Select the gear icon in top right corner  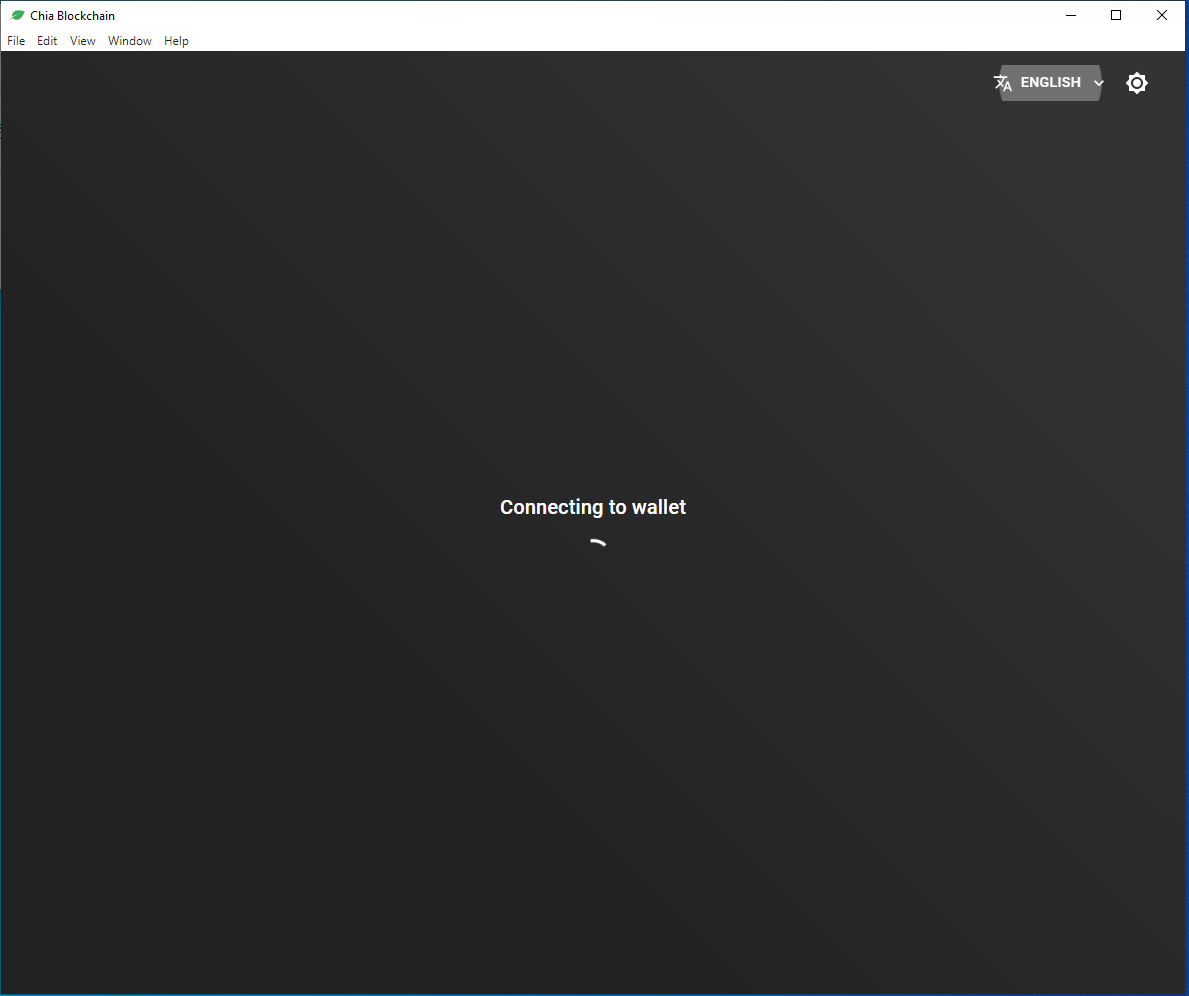click(x=1137, y=83)
